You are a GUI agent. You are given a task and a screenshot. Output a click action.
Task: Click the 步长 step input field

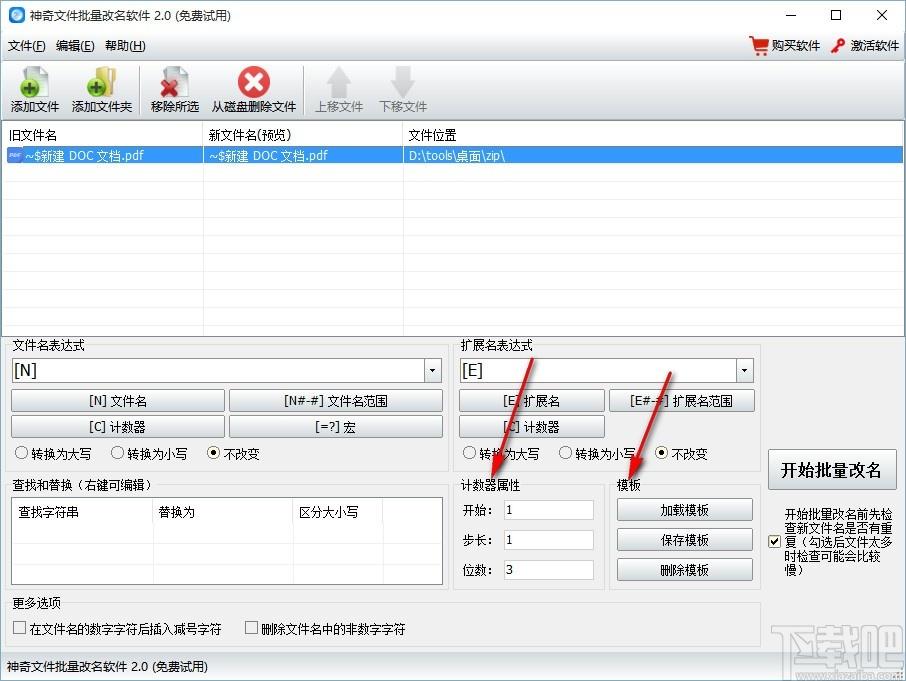coord(548,540)
